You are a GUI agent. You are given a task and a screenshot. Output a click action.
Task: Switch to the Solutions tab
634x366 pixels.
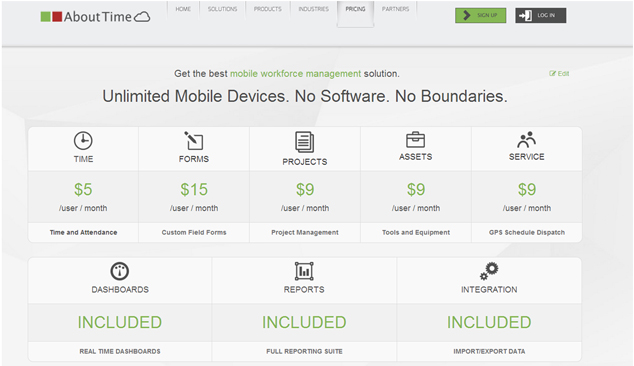(x=222, y=9)
